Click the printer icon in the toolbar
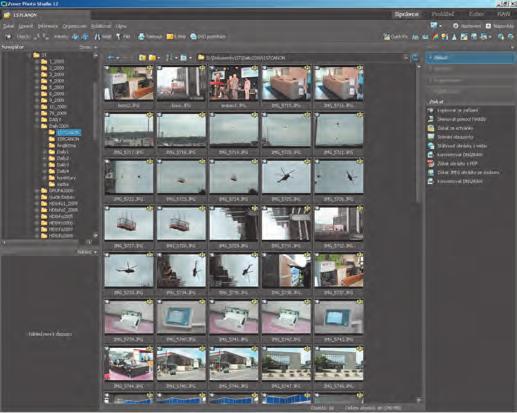Image resolution: width=517 pixels, height=413 pixels. (141, 37)
